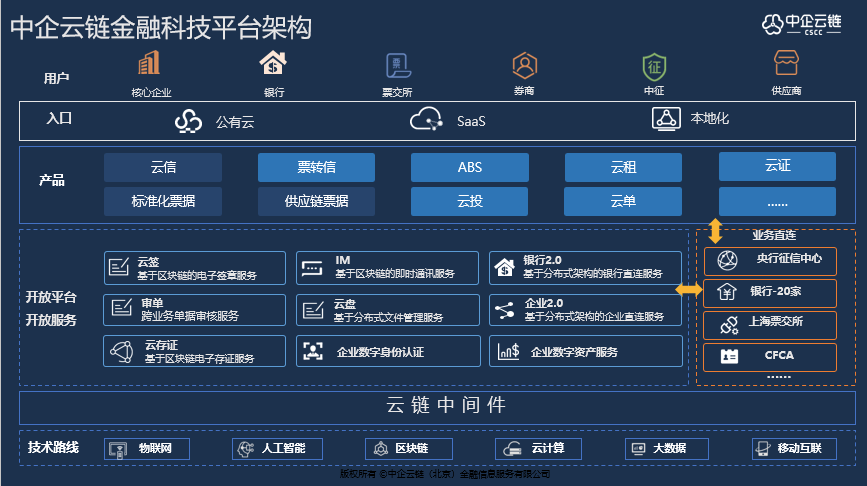This screenshot has width=867, height=486.
Task: Click the 业务直连 heading text
Action: tap(774, 236)
